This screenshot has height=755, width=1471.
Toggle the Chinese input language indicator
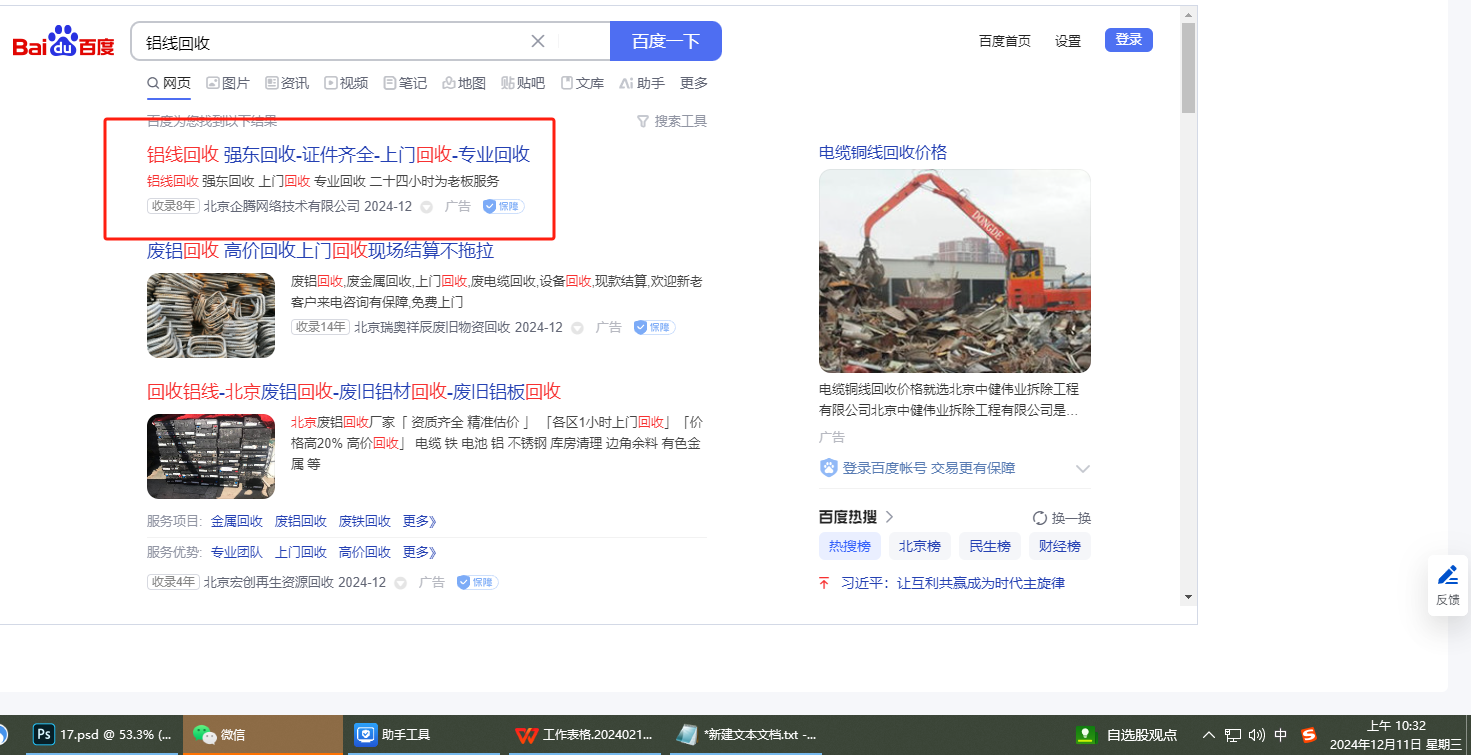(x=1281, y=735)
